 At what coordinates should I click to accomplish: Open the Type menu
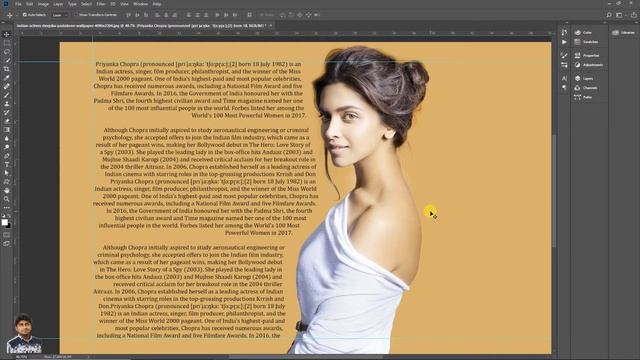72,4
